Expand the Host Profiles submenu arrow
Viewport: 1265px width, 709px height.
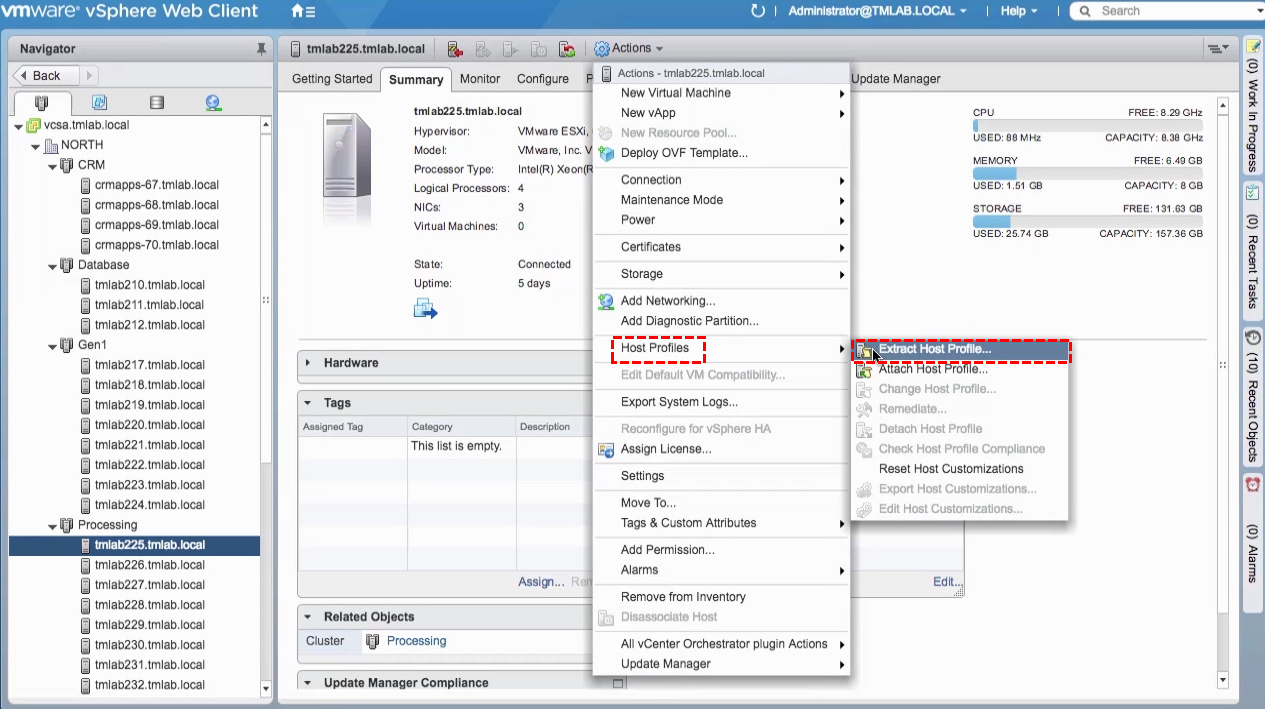click(840, 348)
